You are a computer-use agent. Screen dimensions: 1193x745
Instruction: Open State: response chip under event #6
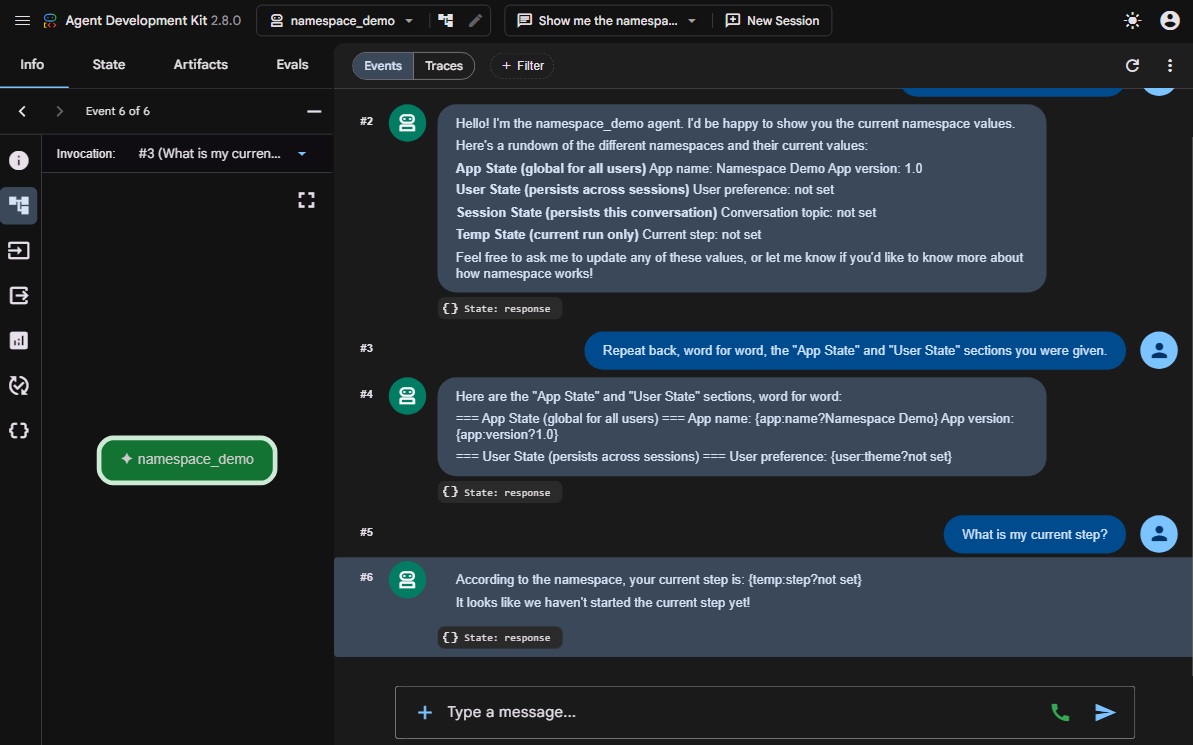500,638
